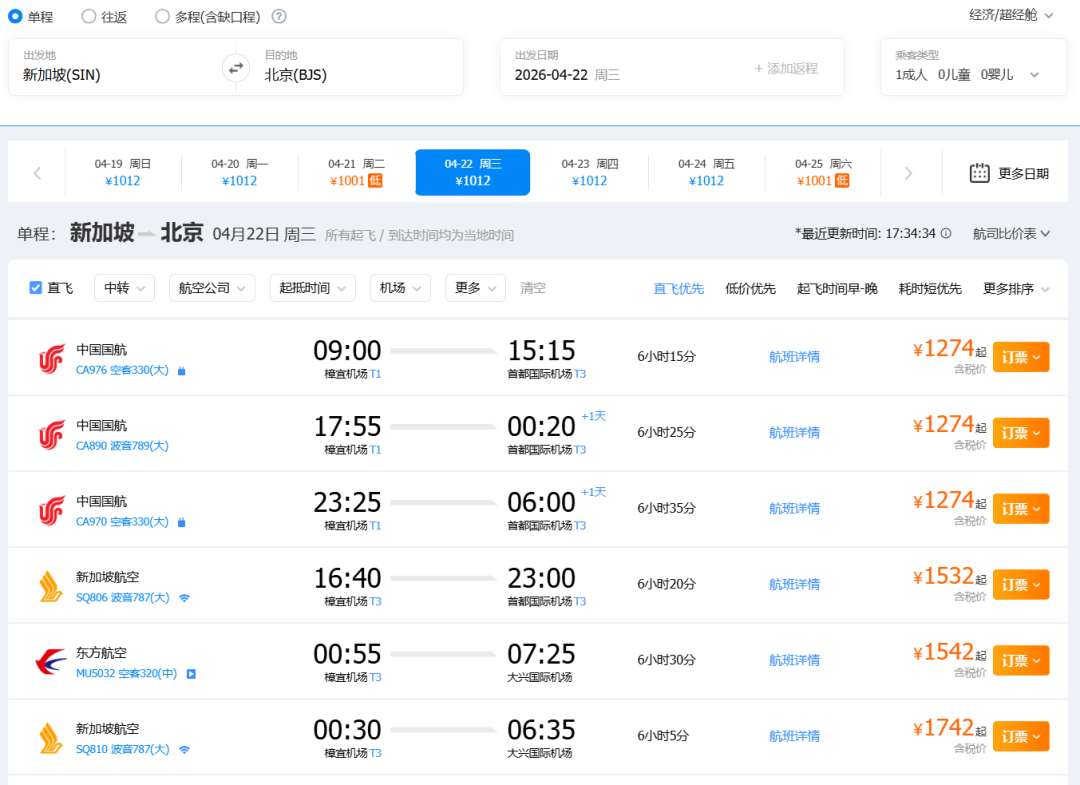The image size is (1080, 785).
Task: Select the 多程 multi-city radio option
Action: [163, 16]
